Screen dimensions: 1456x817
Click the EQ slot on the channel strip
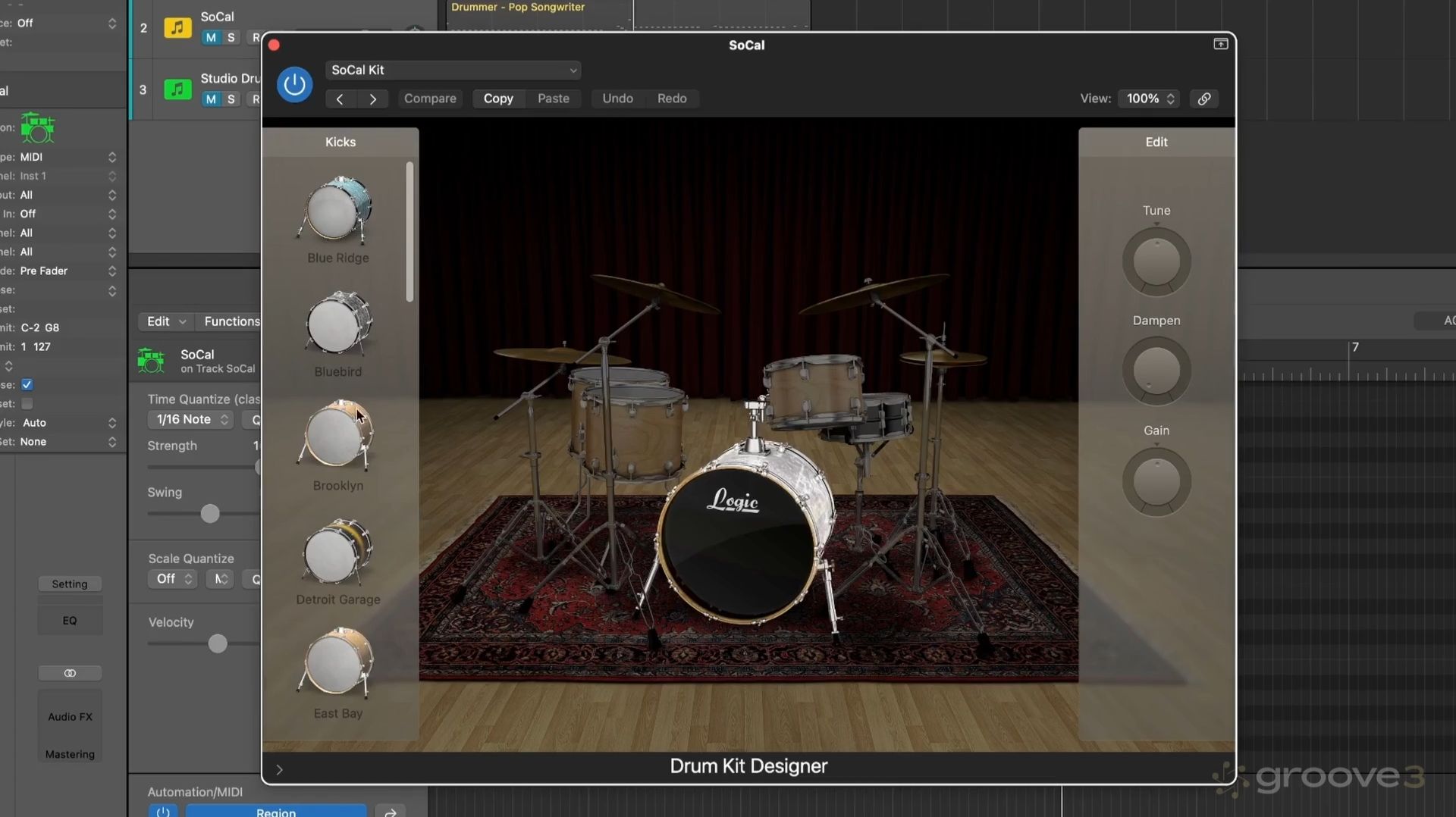70,620
